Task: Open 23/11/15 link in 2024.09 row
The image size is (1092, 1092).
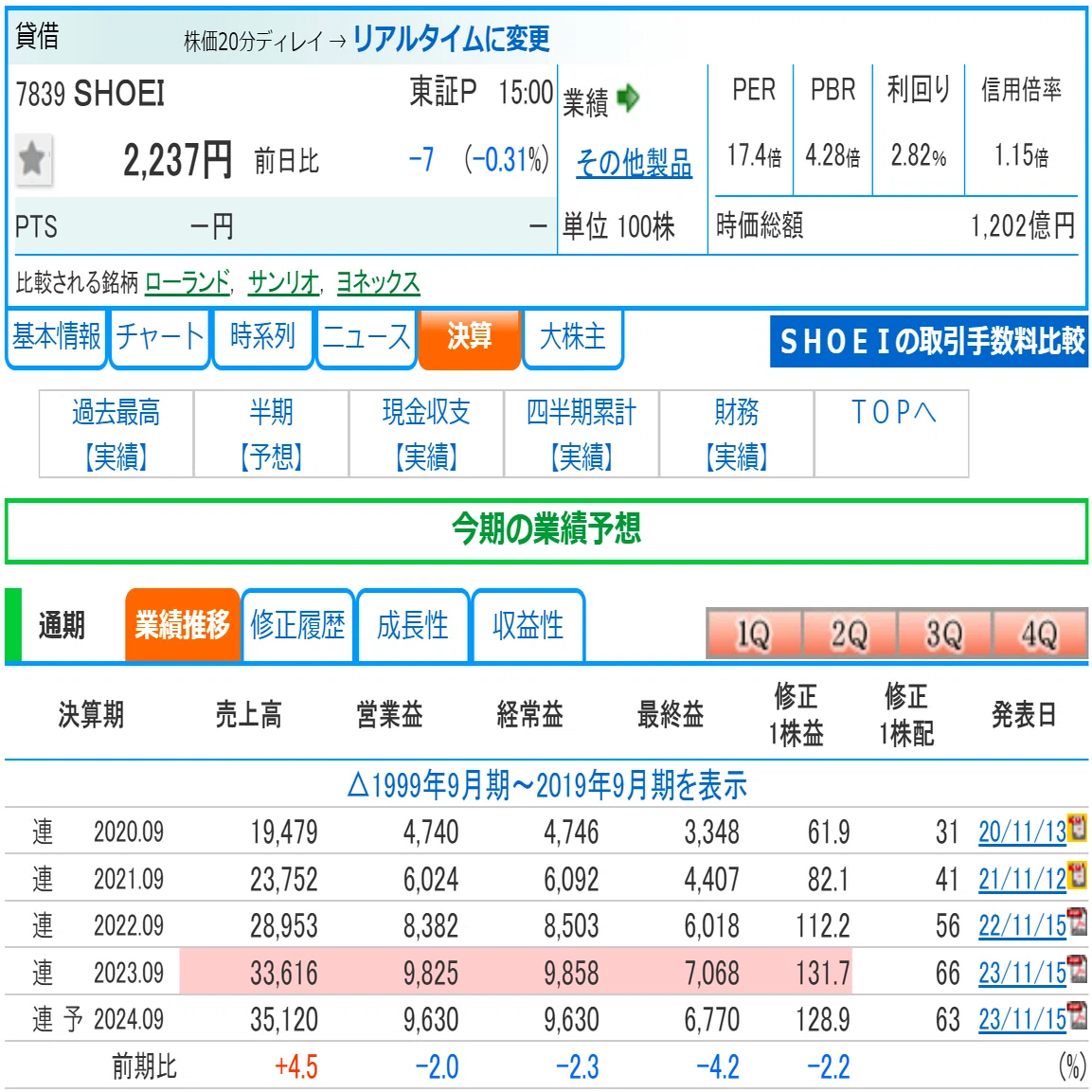Action: tap(1022, 1020)
